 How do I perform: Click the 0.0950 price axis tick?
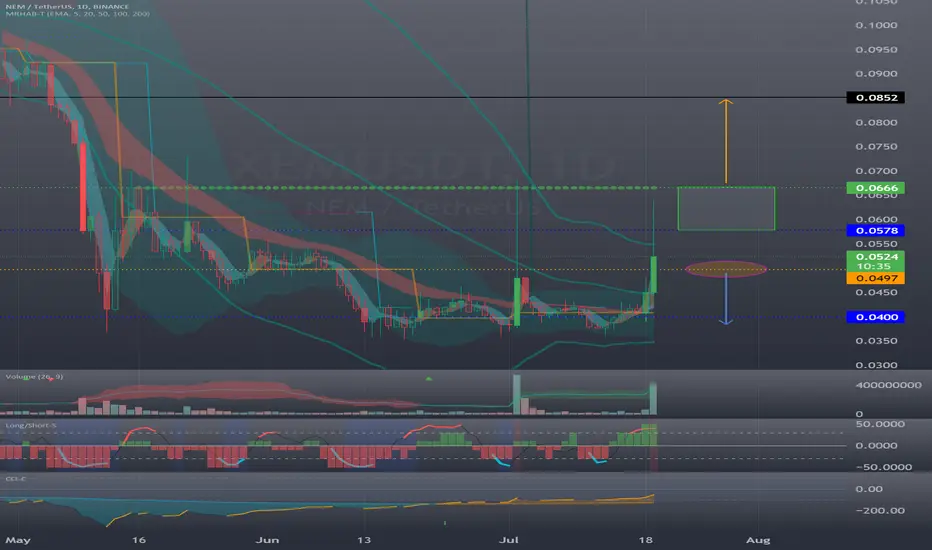click(x=876, y=49)
